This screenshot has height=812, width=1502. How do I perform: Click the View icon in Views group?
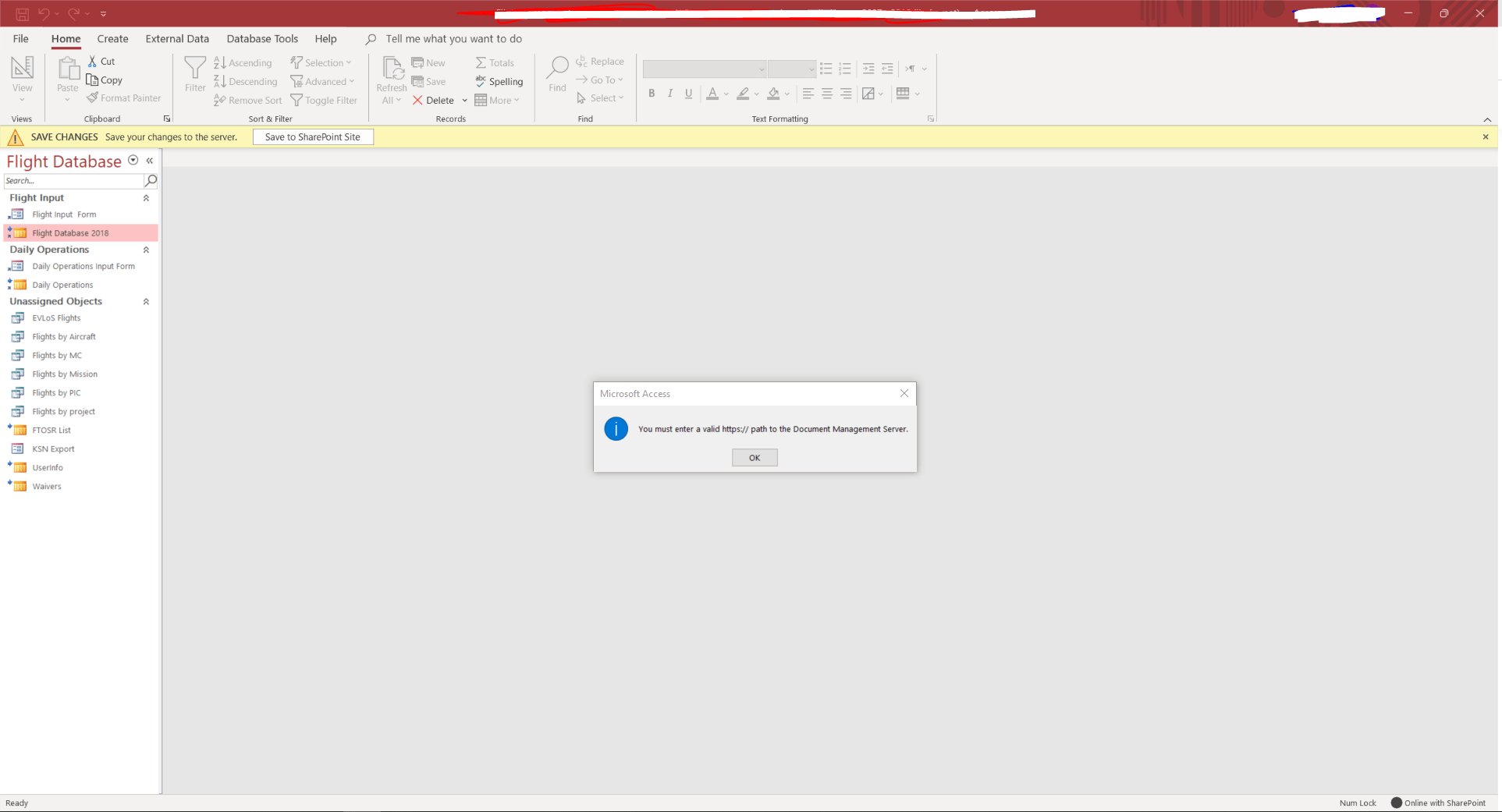click(22, 68)
